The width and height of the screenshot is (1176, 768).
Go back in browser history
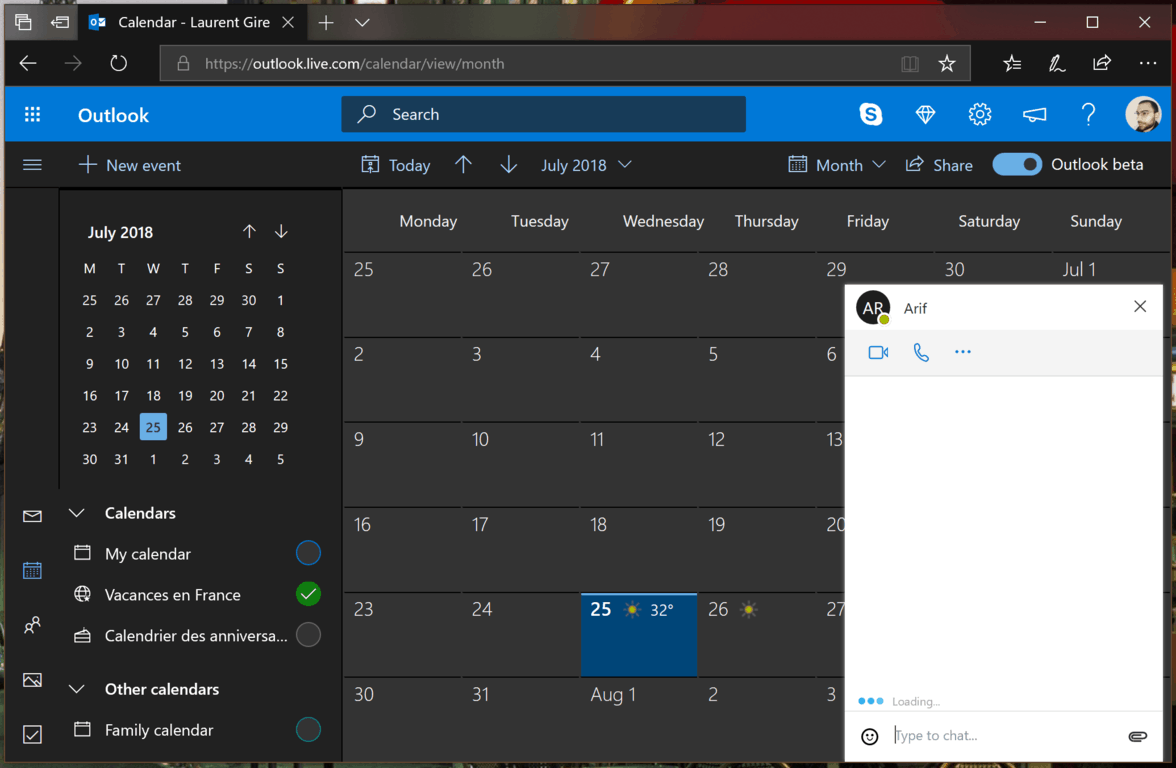[x=28, y=64]
